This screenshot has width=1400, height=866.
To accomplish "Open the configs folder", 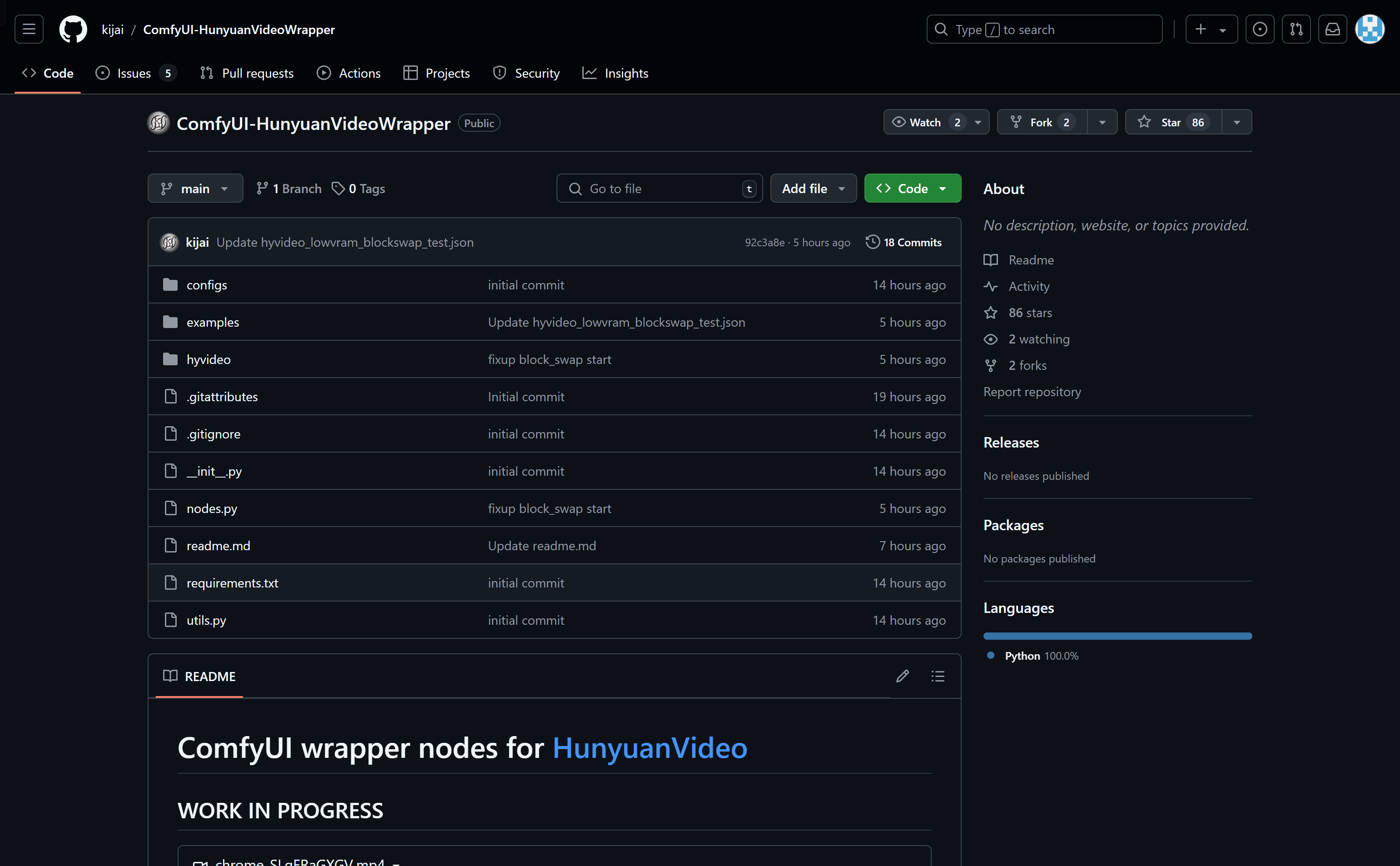I will pos(207,285).
